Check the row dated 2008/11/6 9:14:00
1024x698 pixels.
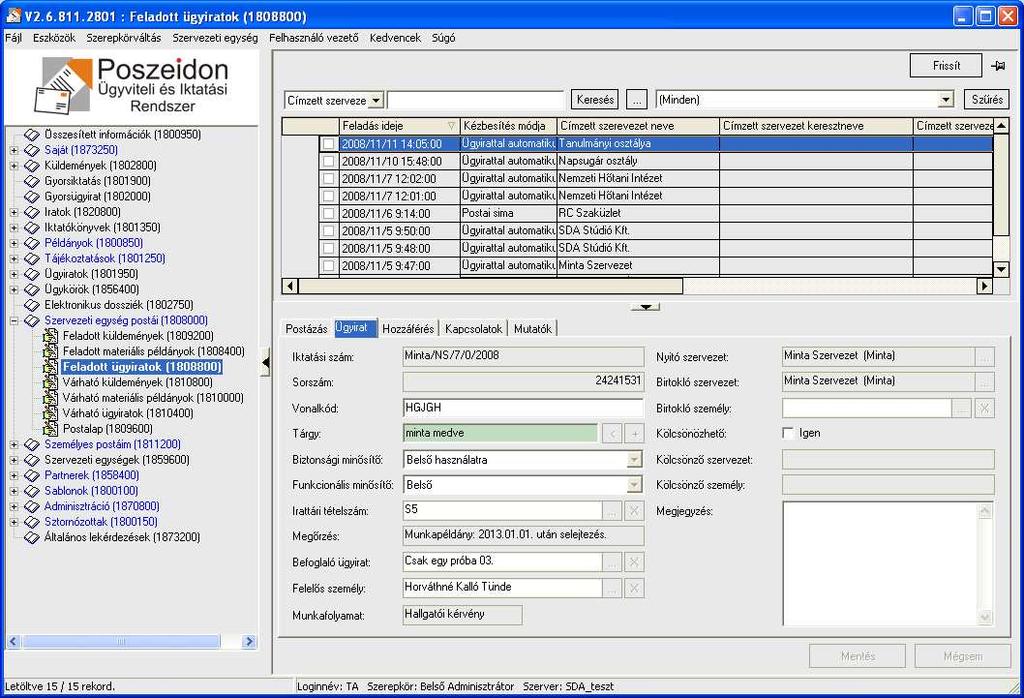[328, 214]
